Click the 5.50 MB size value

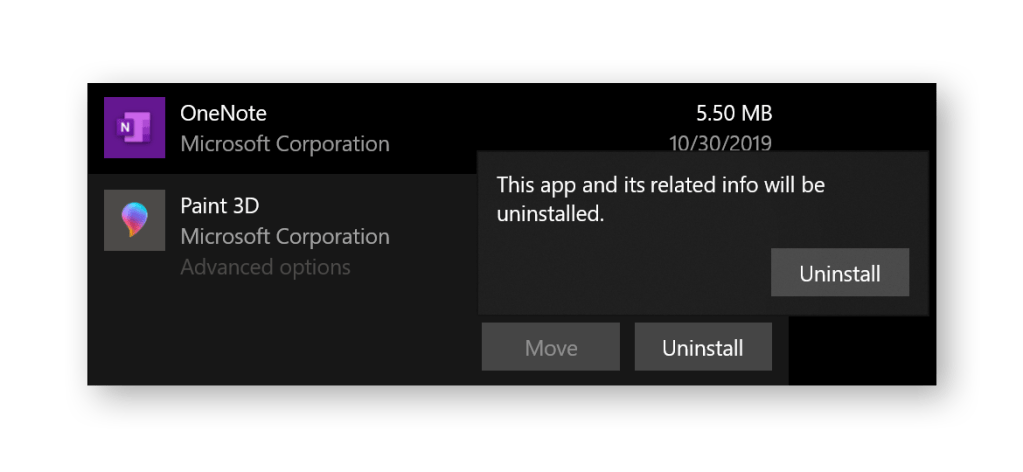734,113
